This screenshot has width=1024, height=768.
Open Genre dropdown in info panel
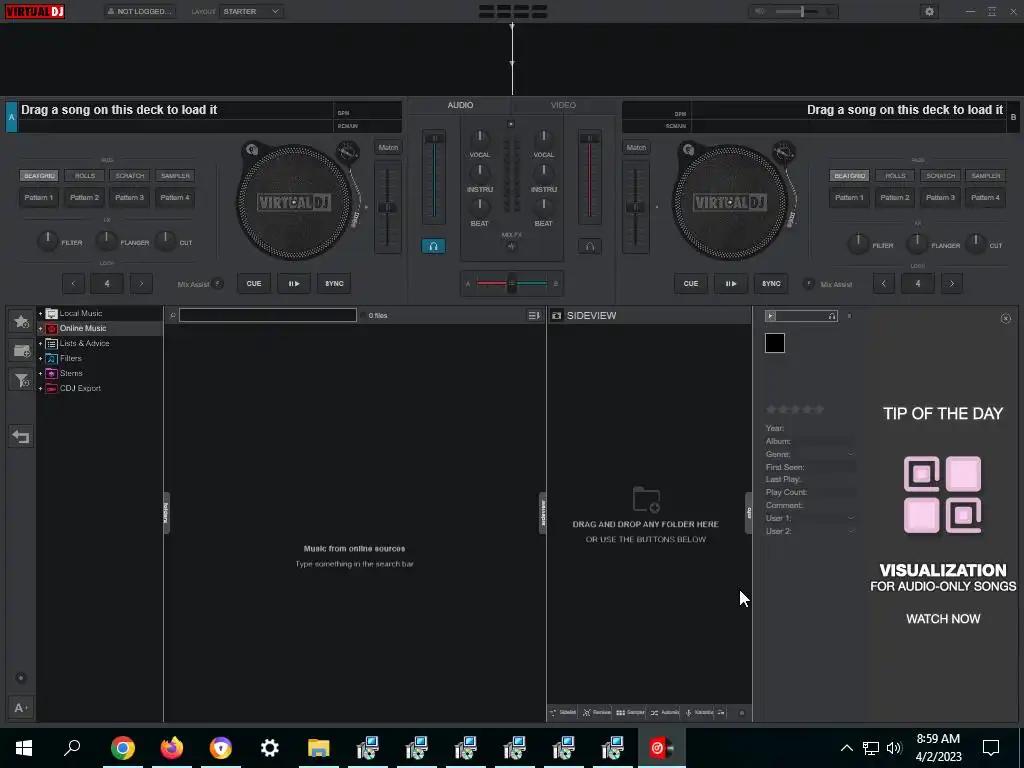click(850, 455)
